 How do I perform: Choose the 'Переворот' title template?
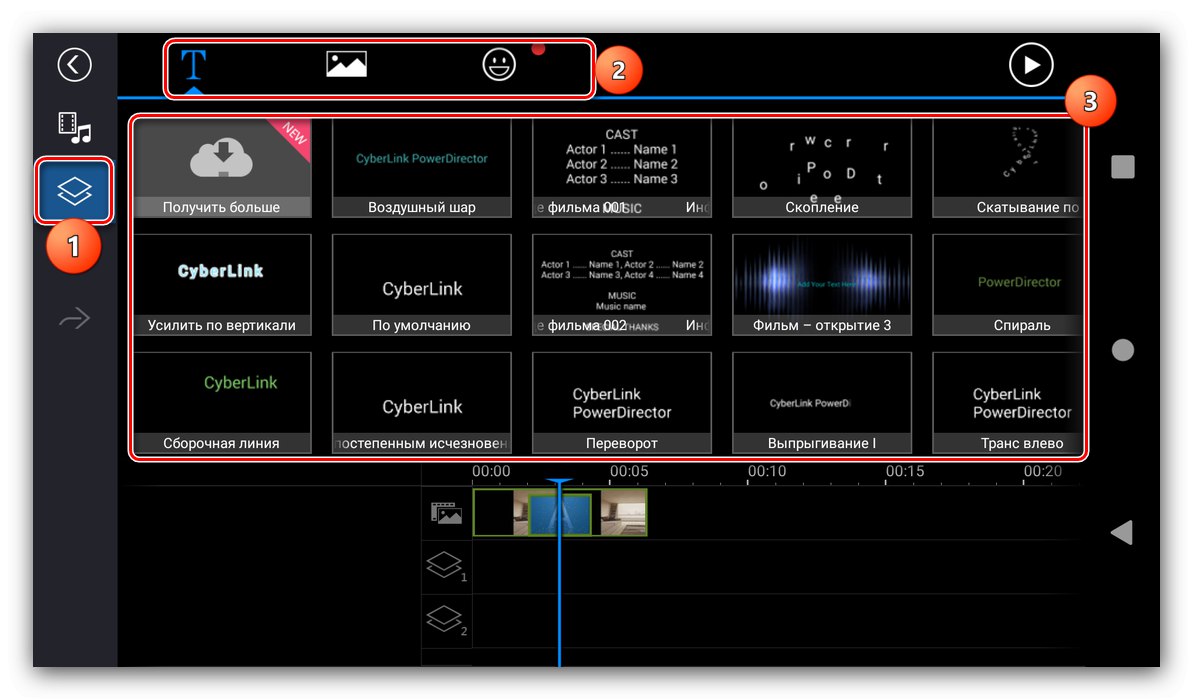[x=622, y=402]
